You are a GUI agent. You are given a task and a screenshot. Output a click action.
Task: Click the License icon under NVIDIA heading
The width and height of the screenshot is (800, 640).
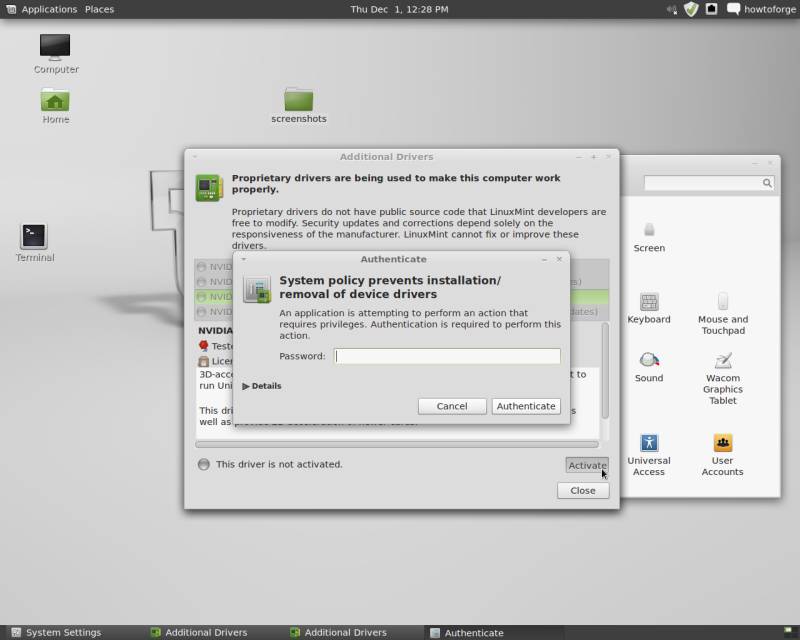(204, 361)
